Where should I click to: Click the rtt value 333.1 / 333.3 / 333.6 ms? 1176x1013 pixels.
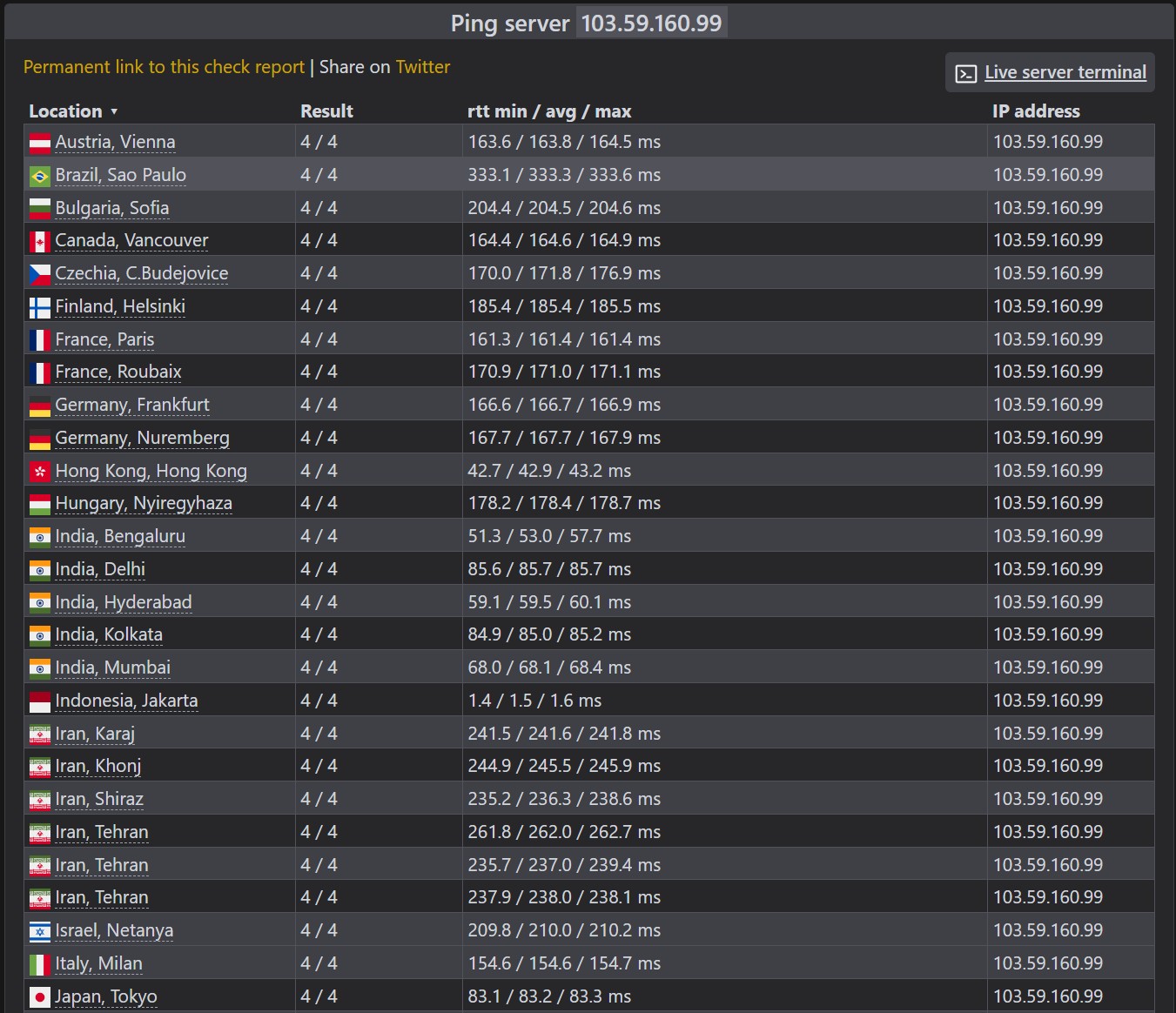coord(564,175)
